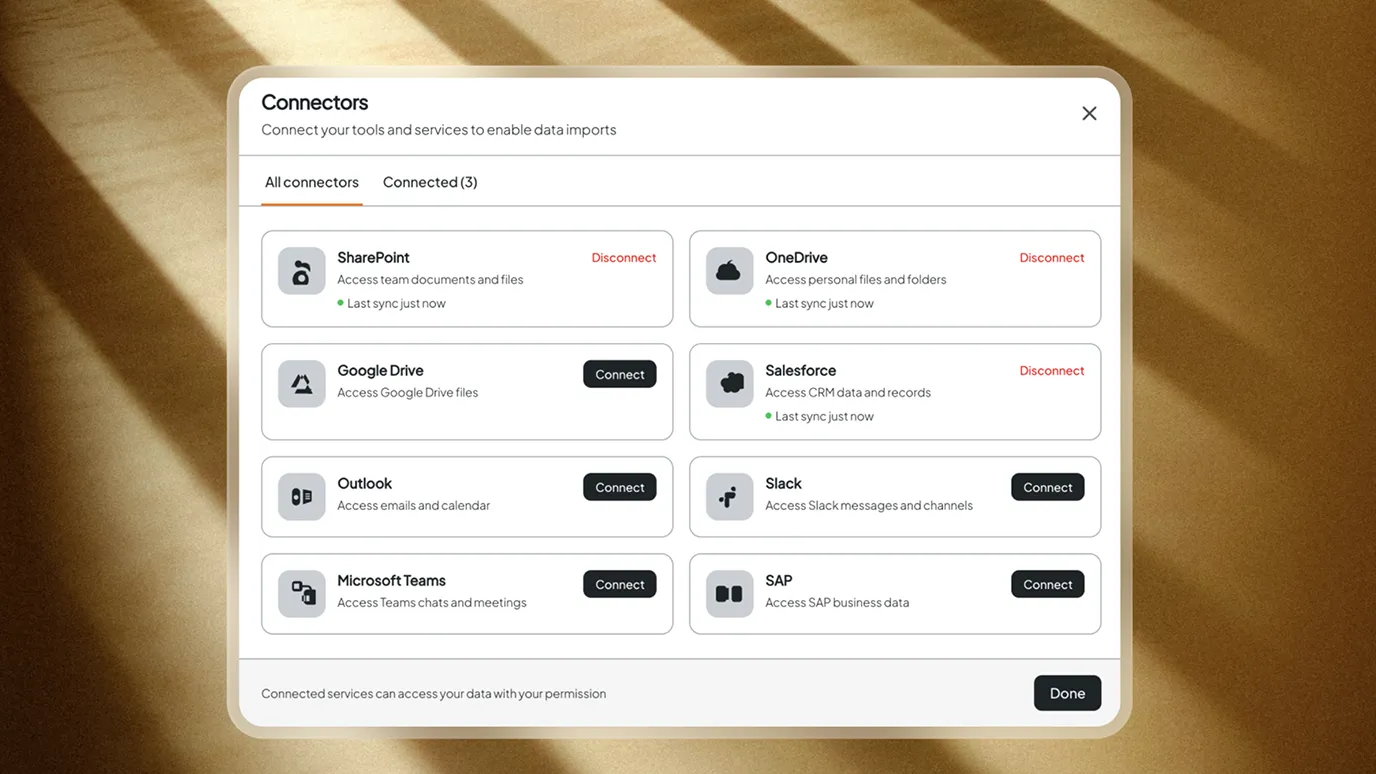Connect the Outlook service
The width and height of the screenshot is (1376, 774).
(x=620, y=487)
